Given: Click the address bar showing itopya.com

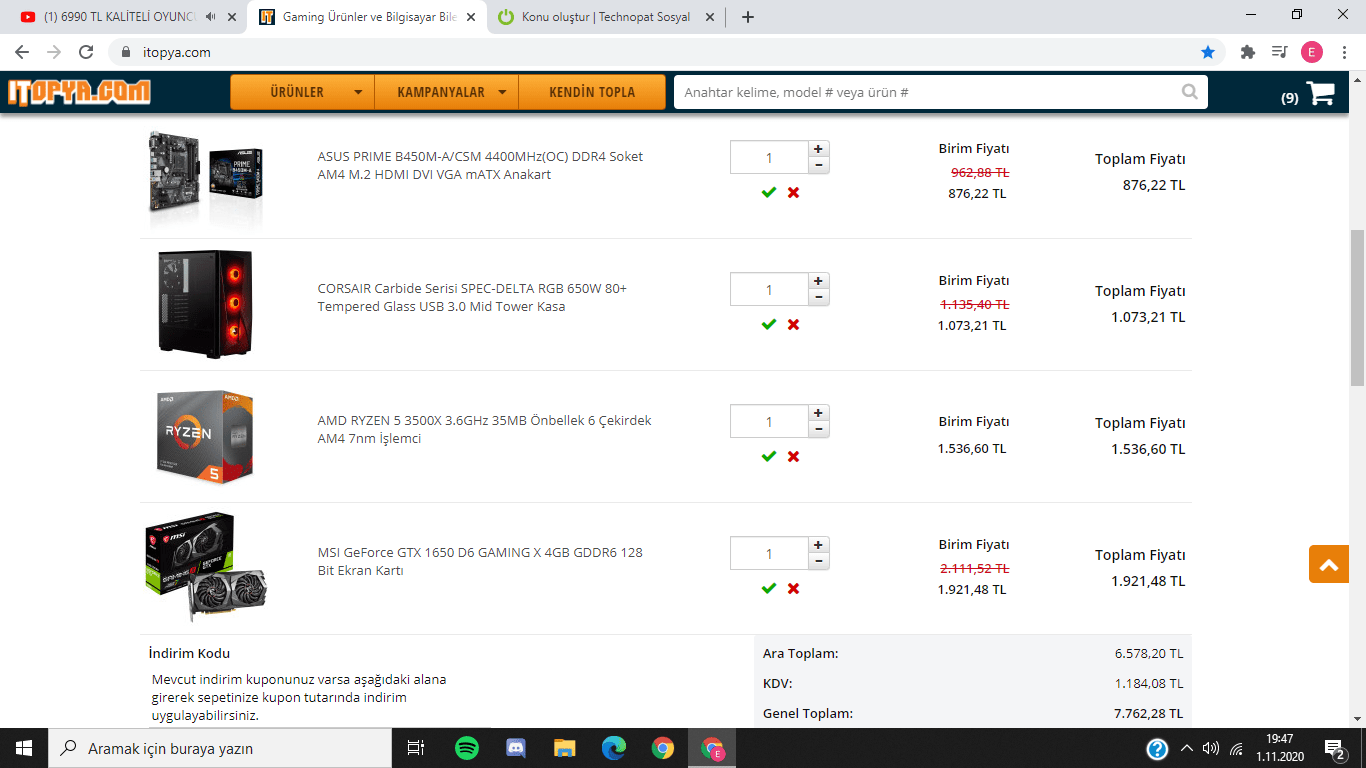Looking at the screenshot, I should click(655, 52).
